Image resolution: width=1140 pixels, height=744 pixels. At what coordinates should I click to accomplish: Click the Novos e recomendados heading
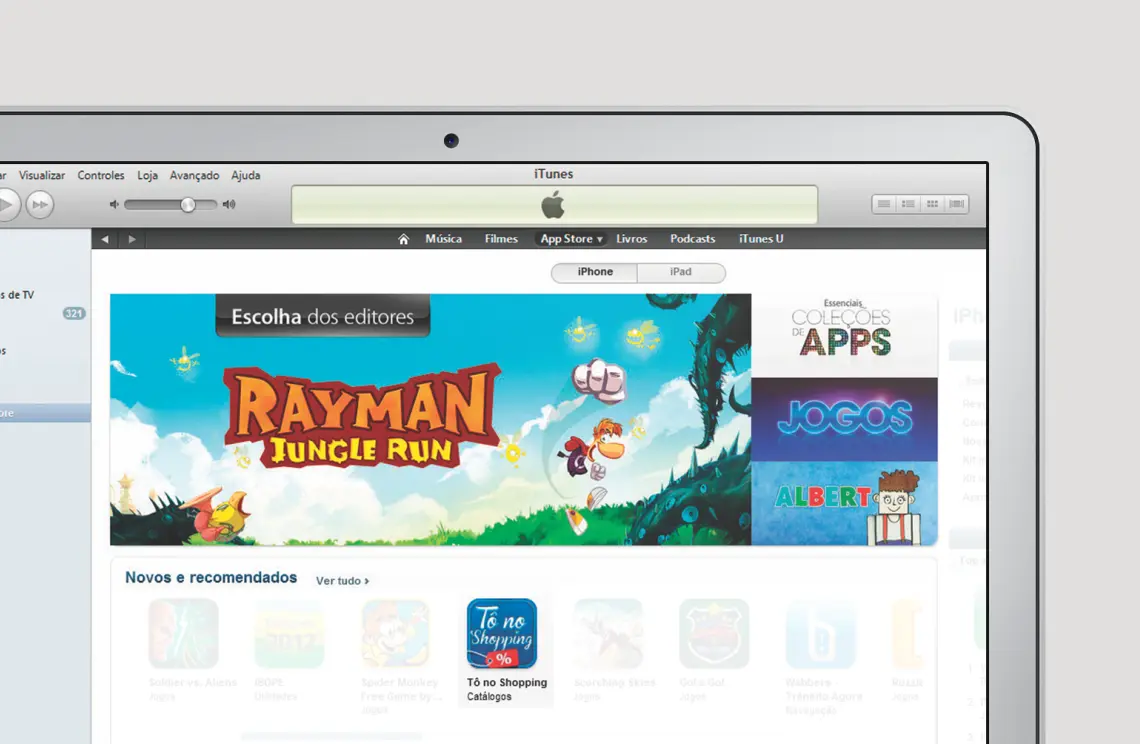pyautogui.click(x=211, y=577)
